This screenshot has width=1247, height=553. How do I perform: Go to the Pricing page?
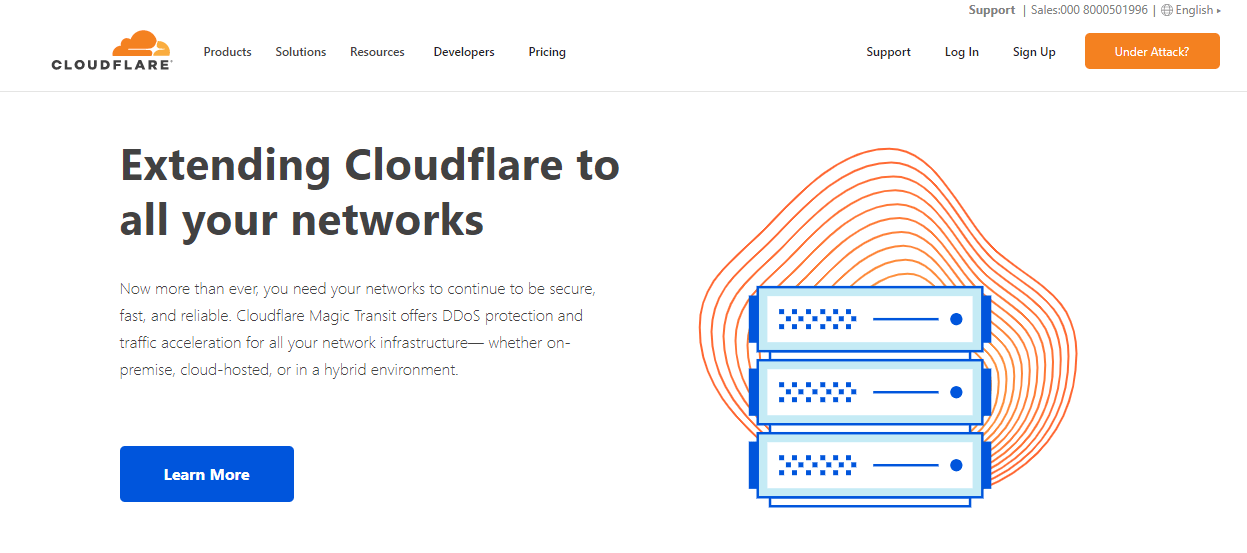[x=547, y=52]
